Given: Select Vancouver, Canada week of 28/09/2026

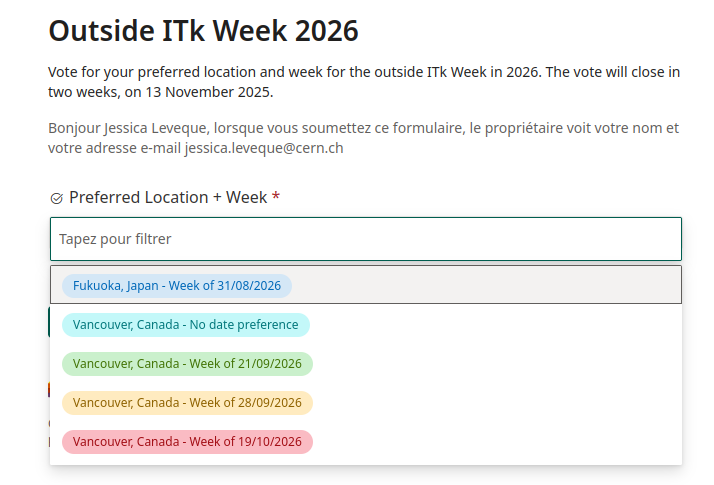Looking at the screenshot, I should click(x=187, y=403).
